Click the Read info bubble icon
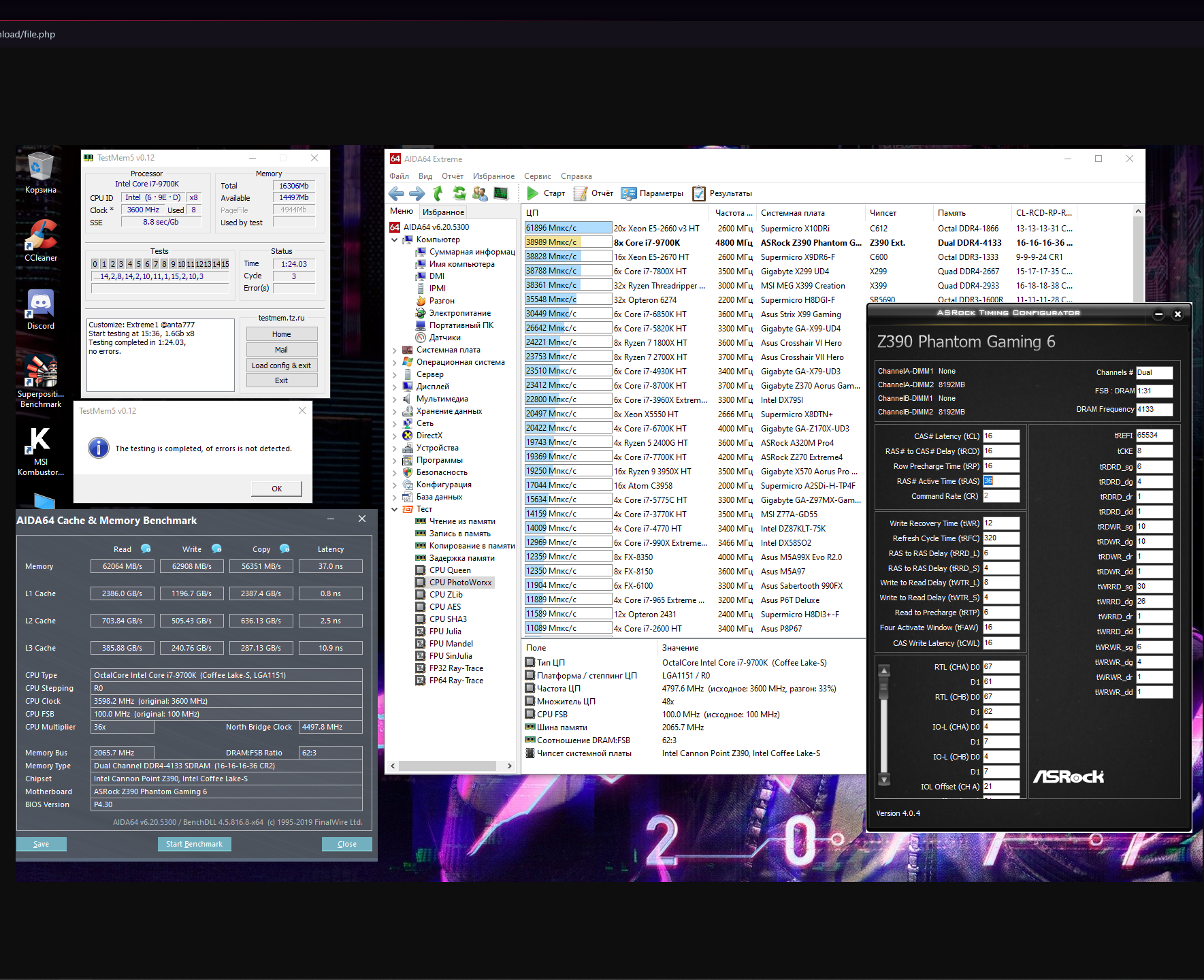 pyautogui.click(x=146, y=549)
